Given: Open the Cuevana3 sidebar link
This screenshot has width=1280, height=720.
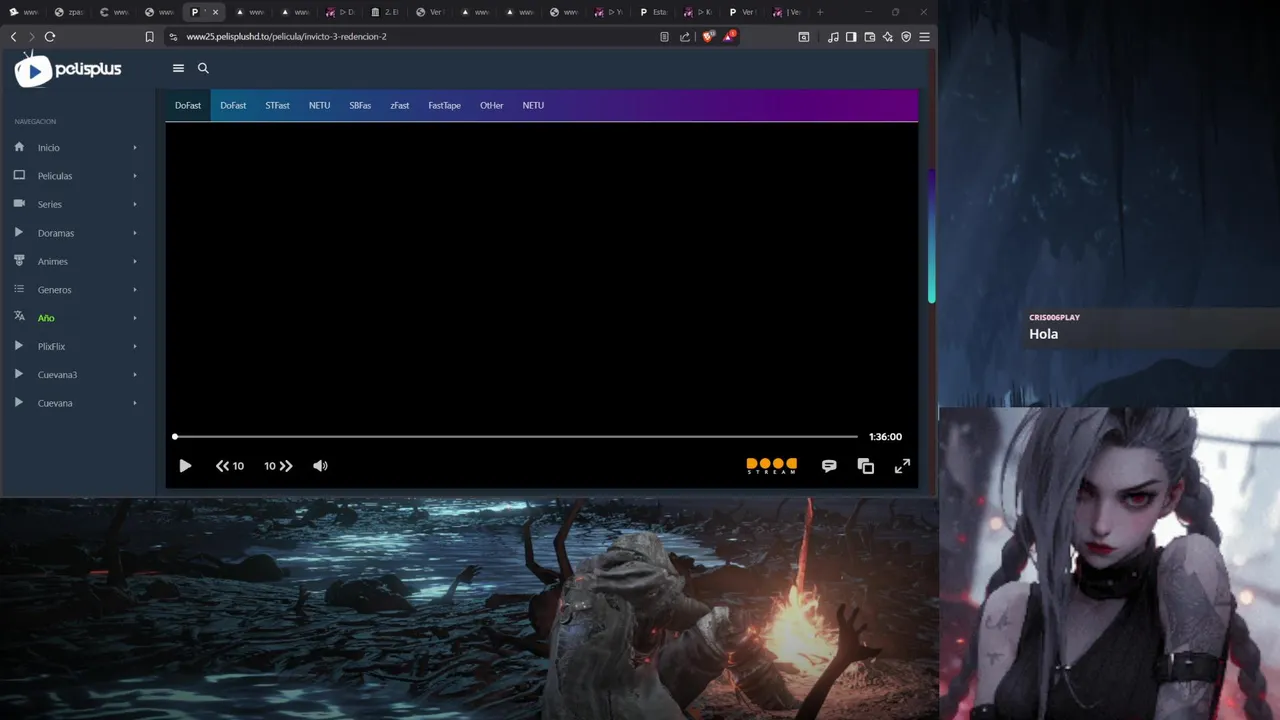Looking at the screenshot, I should [x=57, y=375].
